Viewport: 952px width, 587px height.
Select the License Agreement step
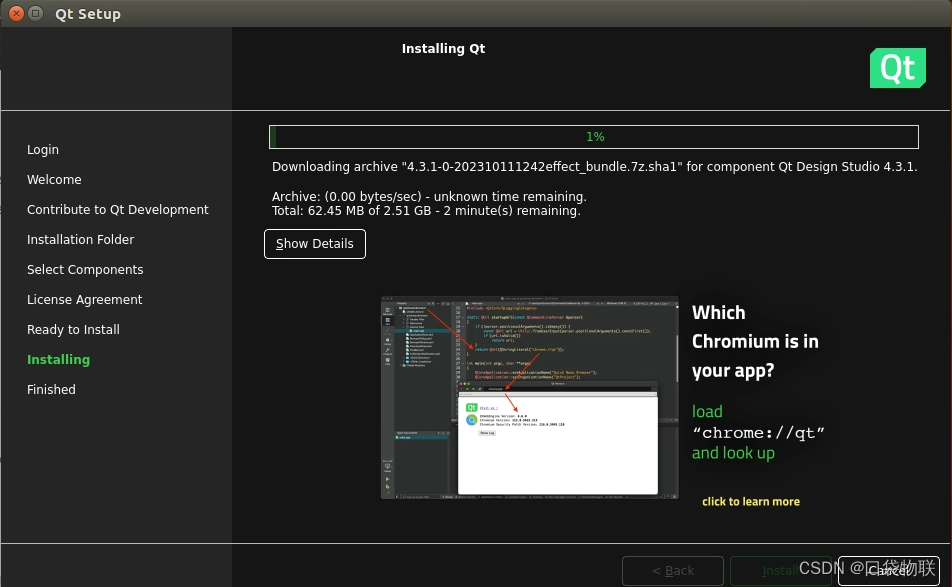(x=84, y=300)
